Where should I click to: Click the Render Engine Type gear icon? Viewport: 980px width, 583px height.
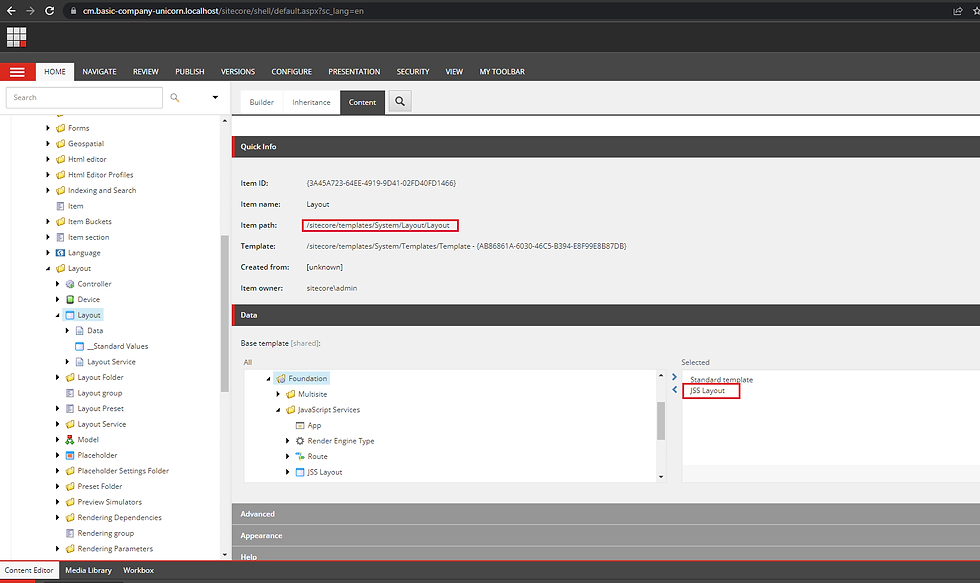click(x=300, y=441)
